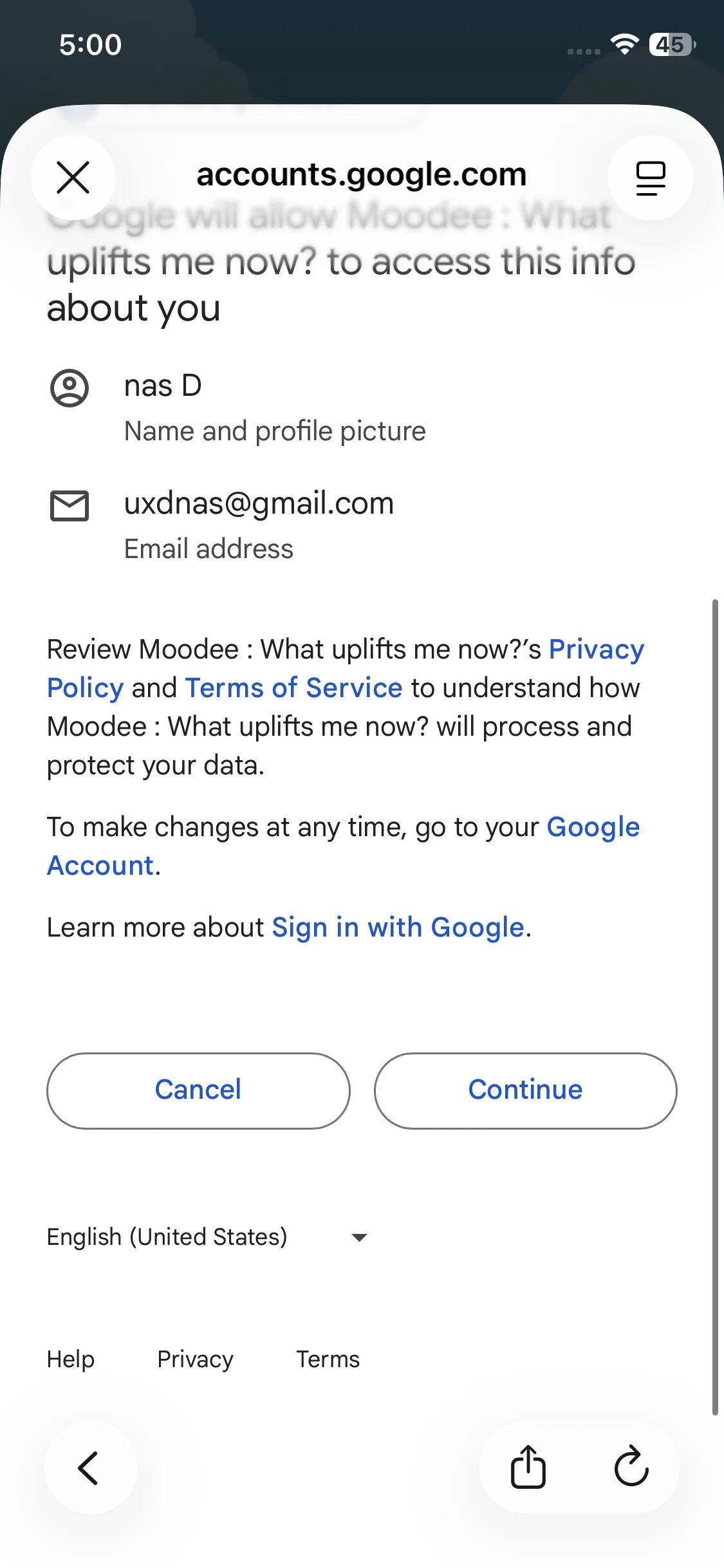Go back with the chevron arrow

[x=89, y=1468]
